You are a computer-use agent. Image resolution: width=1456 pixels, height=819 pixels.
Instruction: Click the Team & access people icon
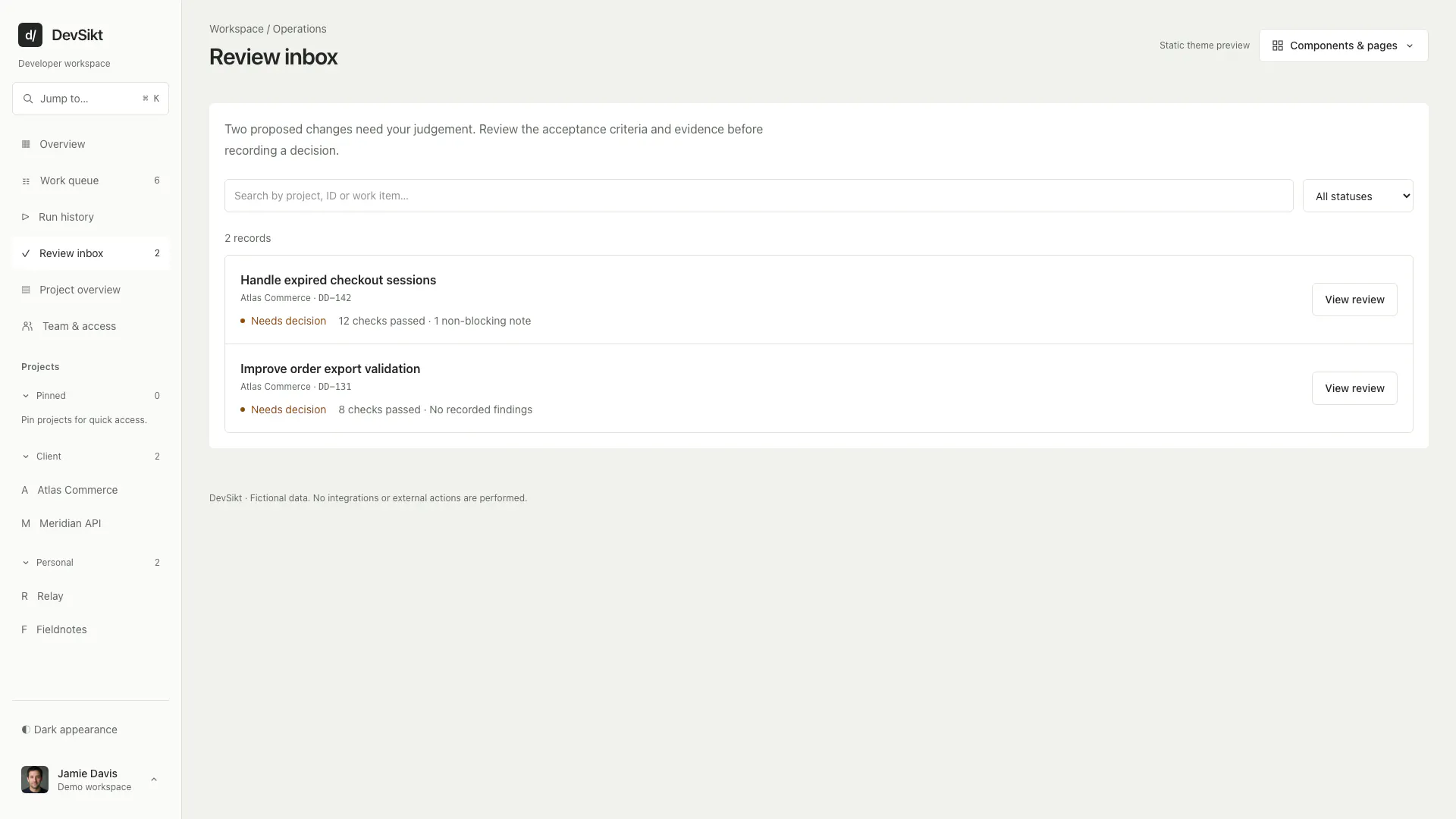click(x=27, y=326)
